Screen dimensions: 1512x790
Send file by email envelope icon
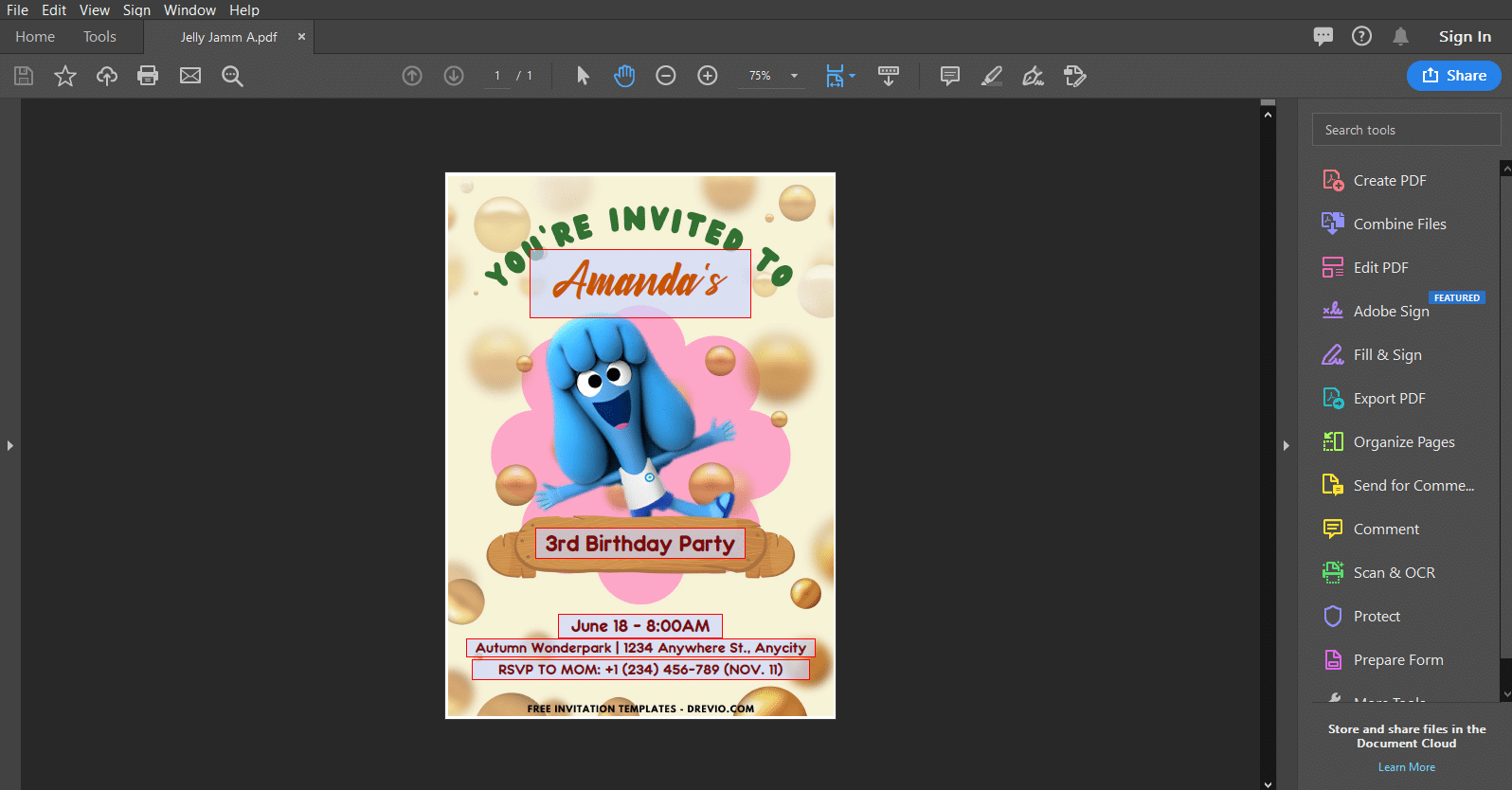coord(190,76)
